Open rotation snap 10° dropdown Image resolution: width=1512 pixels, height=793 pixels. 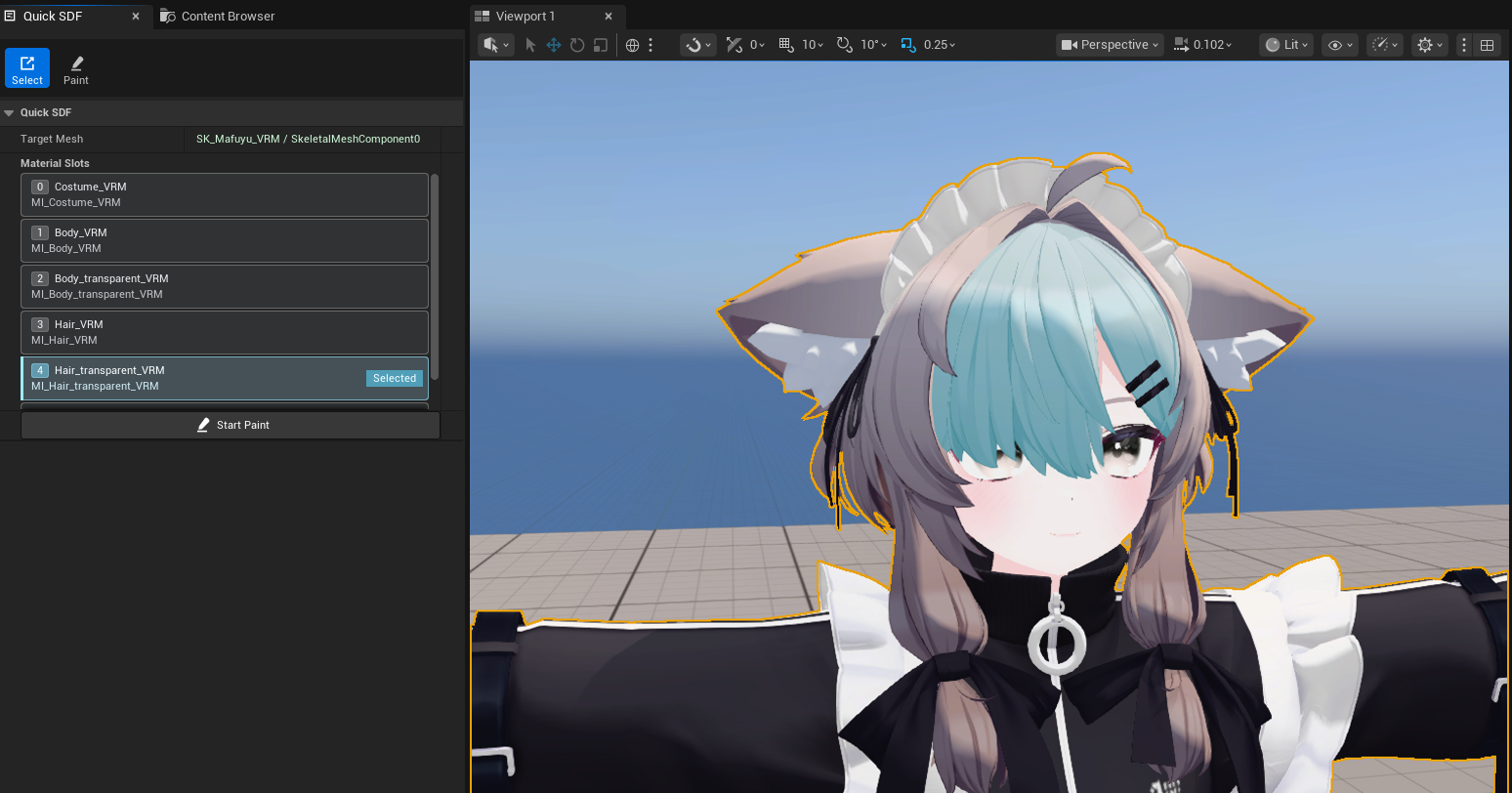(x=874, y=45)
